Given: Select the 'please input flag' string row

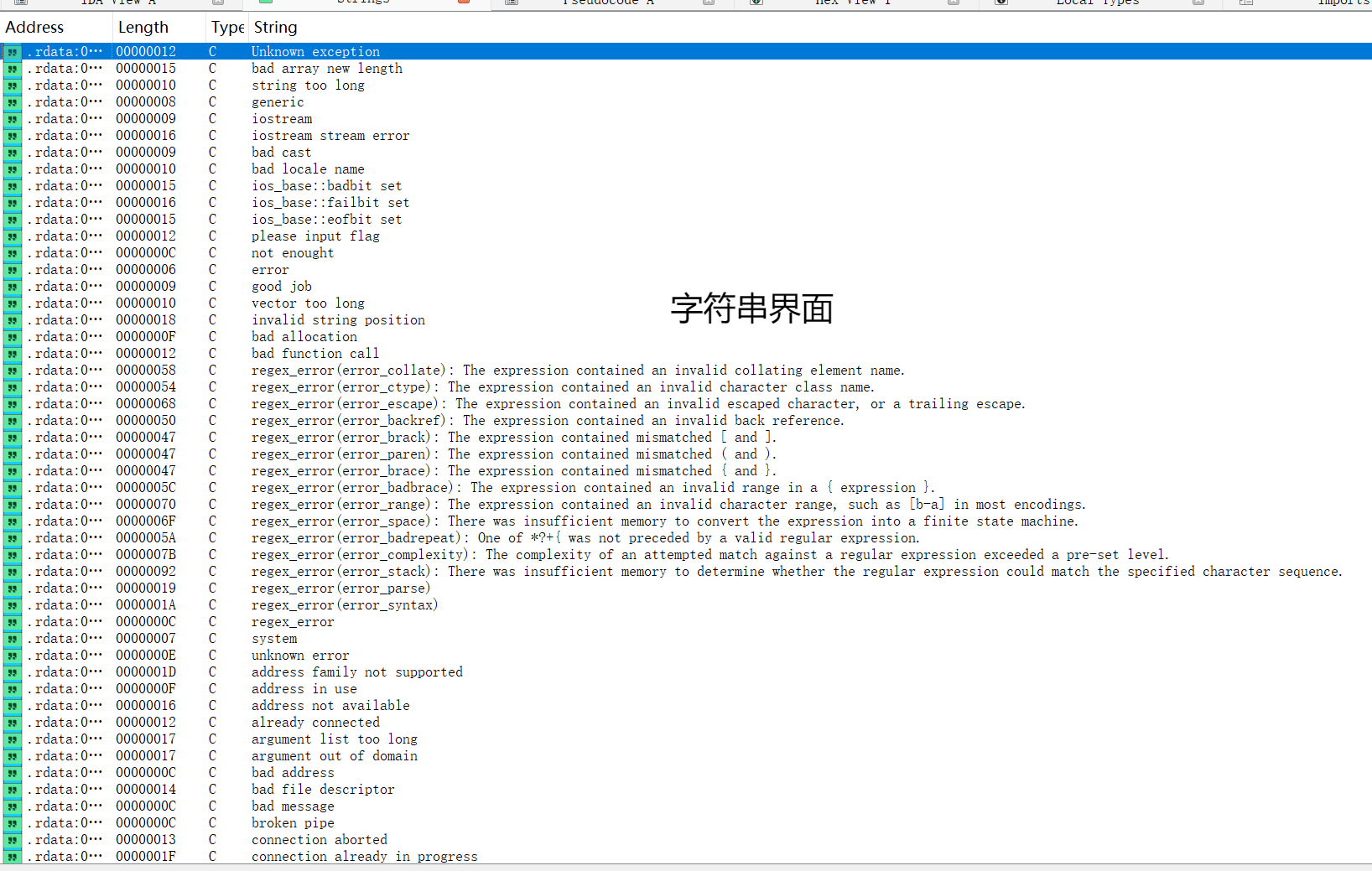Looking at the screenshot, I should (x=315, y=236).
